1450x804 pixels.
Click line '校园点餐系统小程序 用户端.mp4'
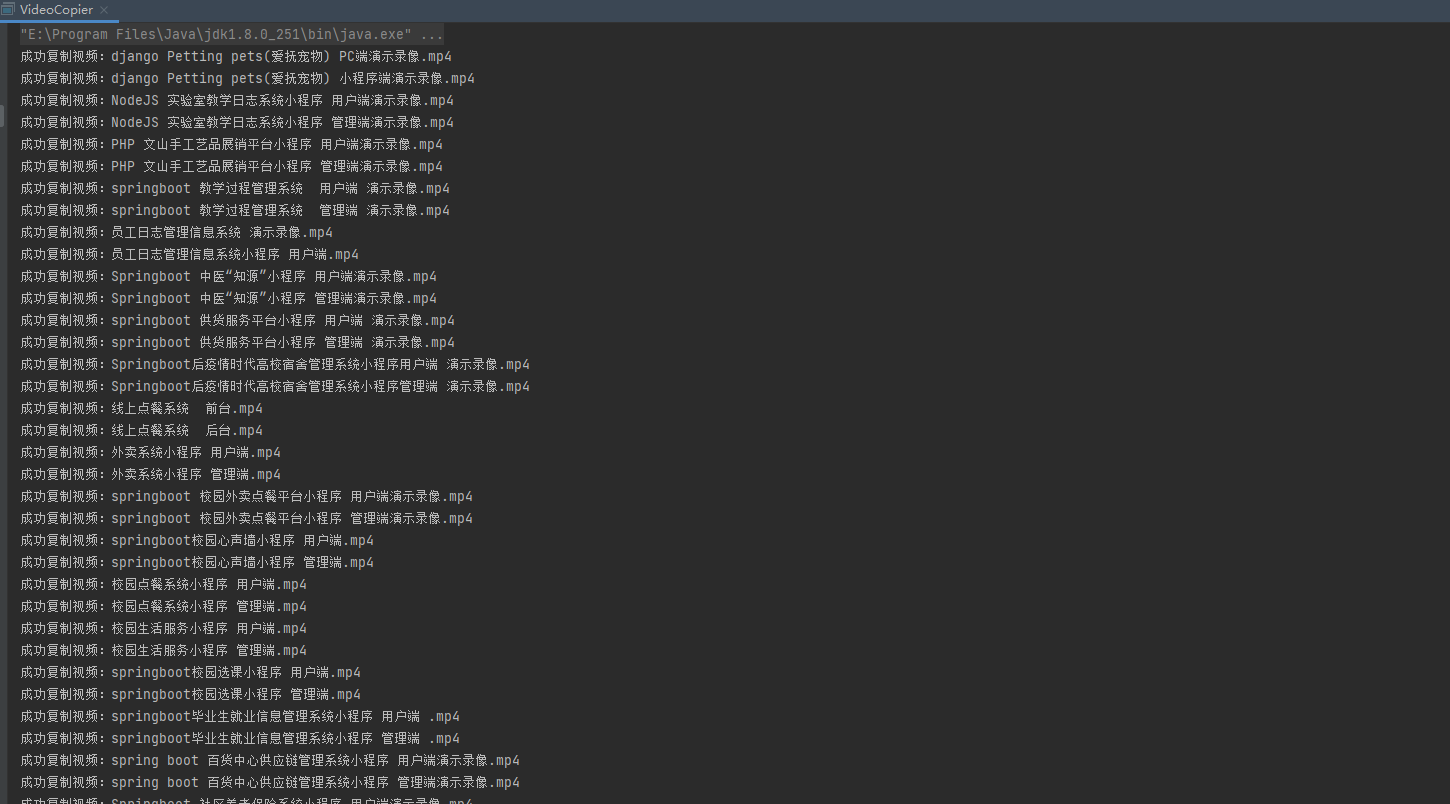tap(163, 584)
